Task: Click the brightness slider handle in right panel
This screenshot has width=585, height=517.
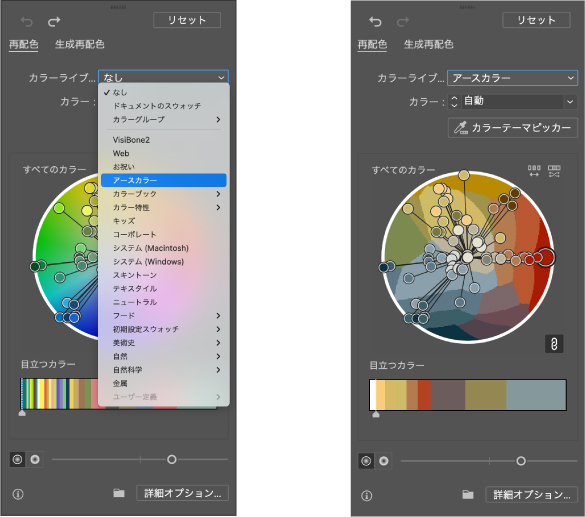Action: click(x=521, y=461)
